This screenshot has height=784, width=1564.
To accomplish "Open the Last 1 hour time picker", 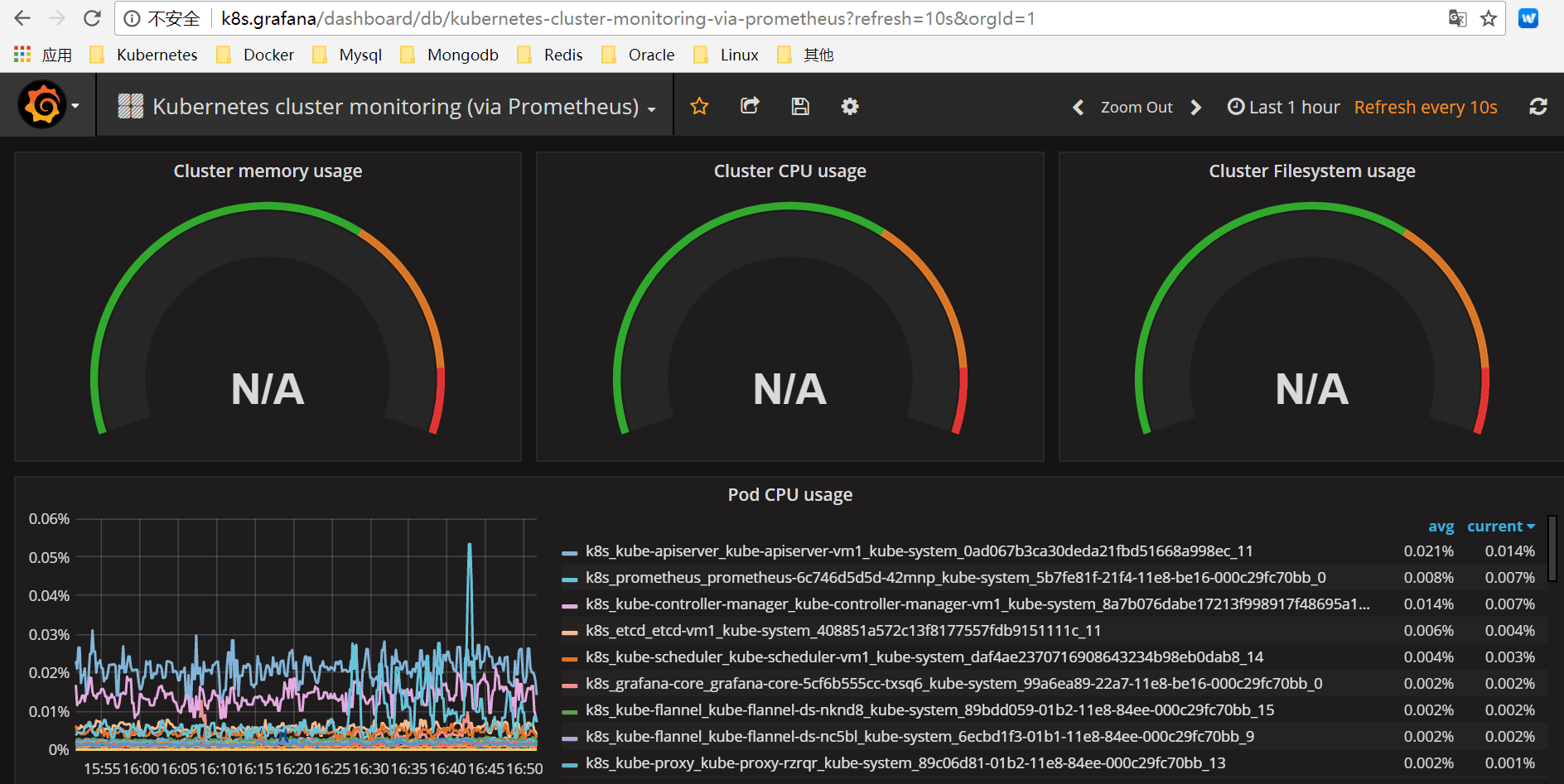I will click(1283, 108).
